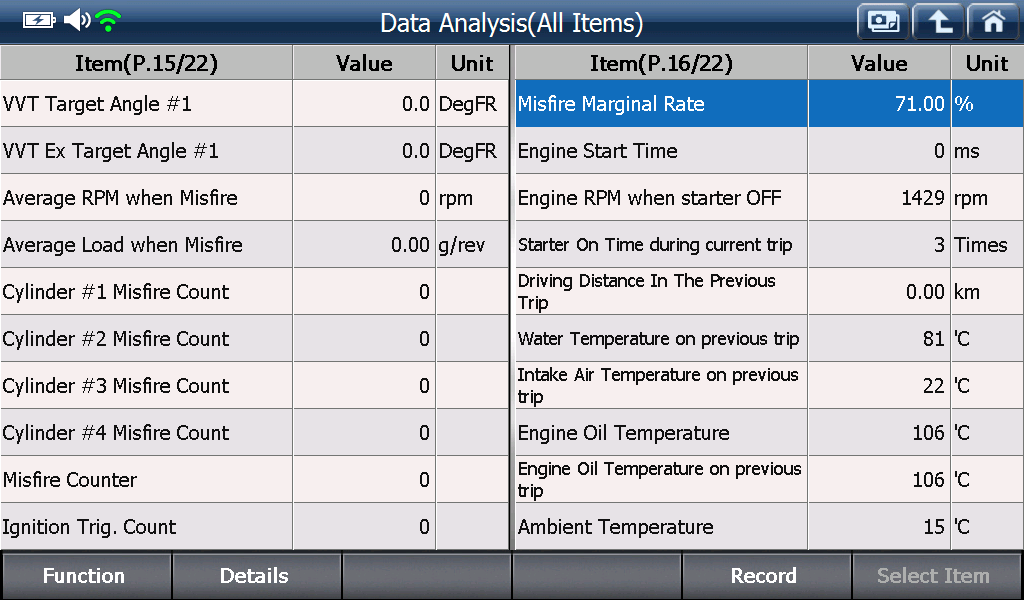The image size is (1024, 600).
Task: Select Water Temperature on previous trip
Action: pos(769,339)
